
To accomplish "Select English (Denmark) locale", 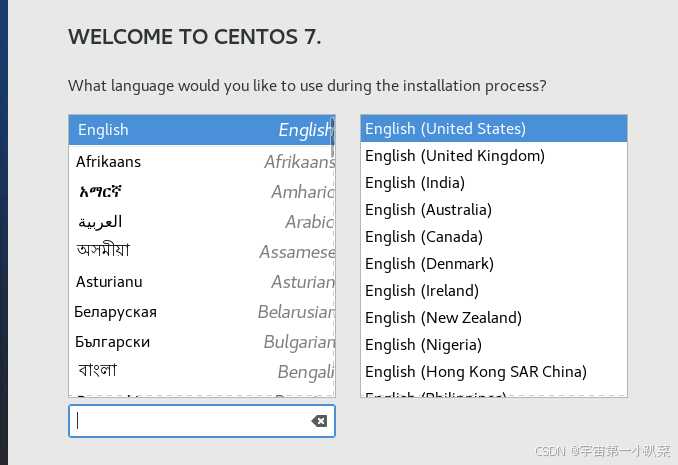I will [x=494, y=264].
